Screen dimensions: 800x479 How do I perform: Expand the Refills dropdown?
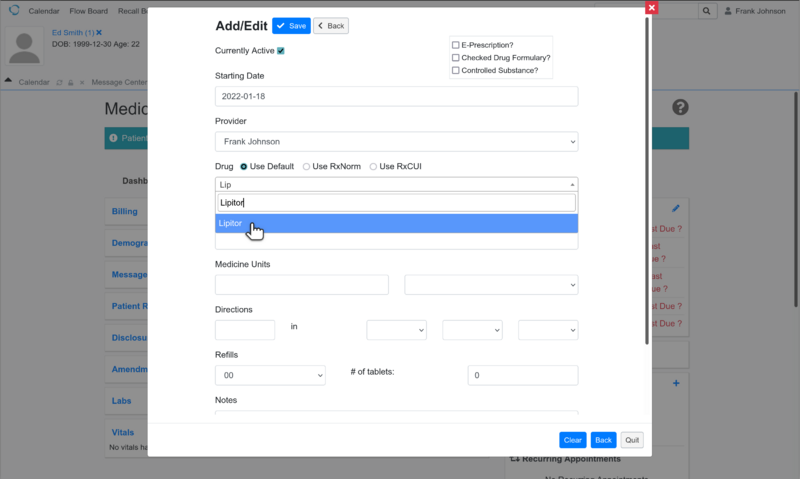[x=270, y=375]
